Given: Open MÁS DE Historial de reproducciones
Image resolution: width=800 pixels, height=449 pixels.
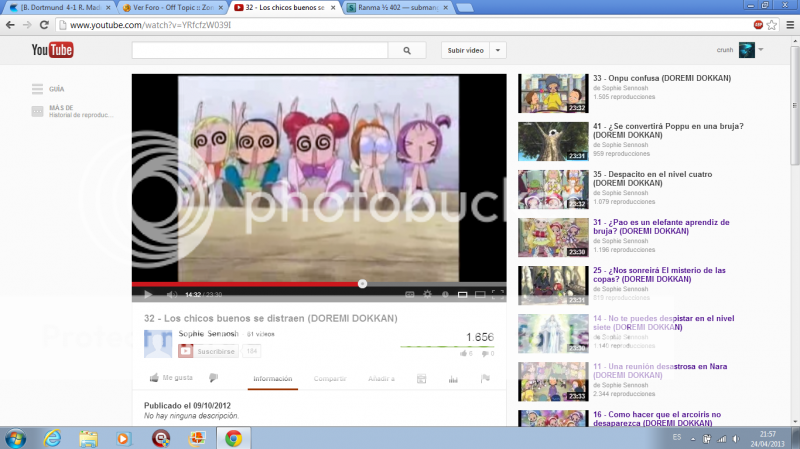Looking at the screenshot, I should 72,111.
